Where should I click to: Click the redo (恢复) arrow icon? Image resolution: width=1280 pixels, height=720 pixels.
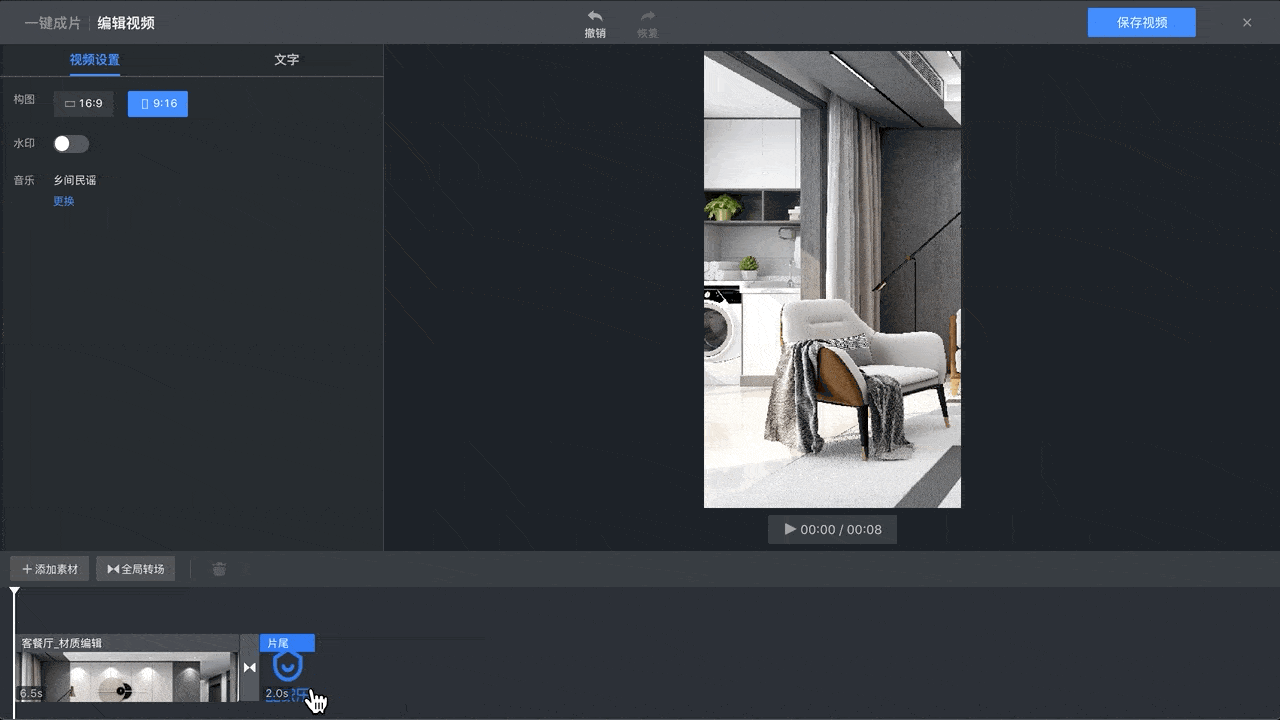point(647,17)
